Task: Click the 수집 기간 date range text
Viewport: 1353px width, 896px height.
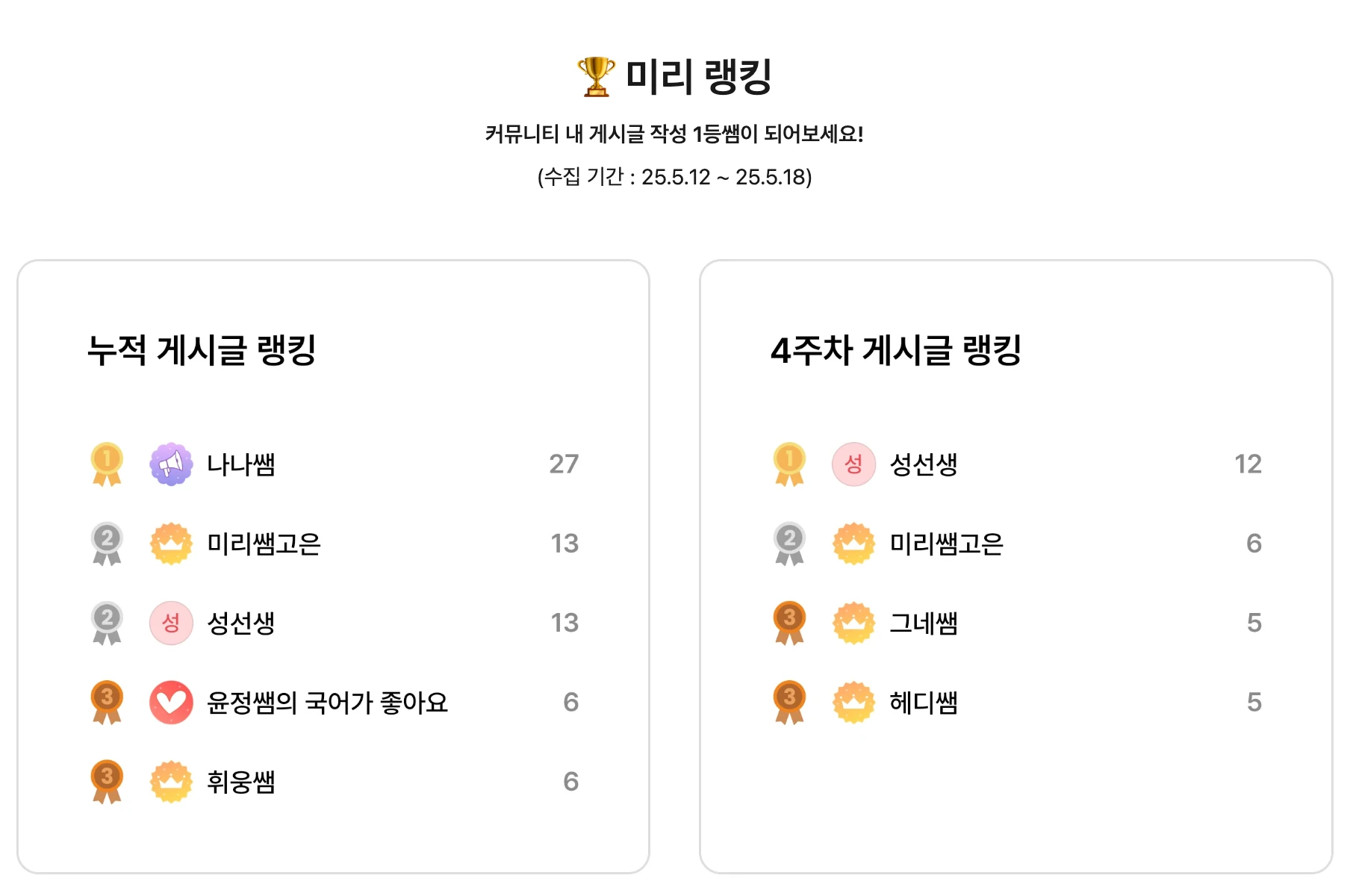Action: click(x=675, y=177)
